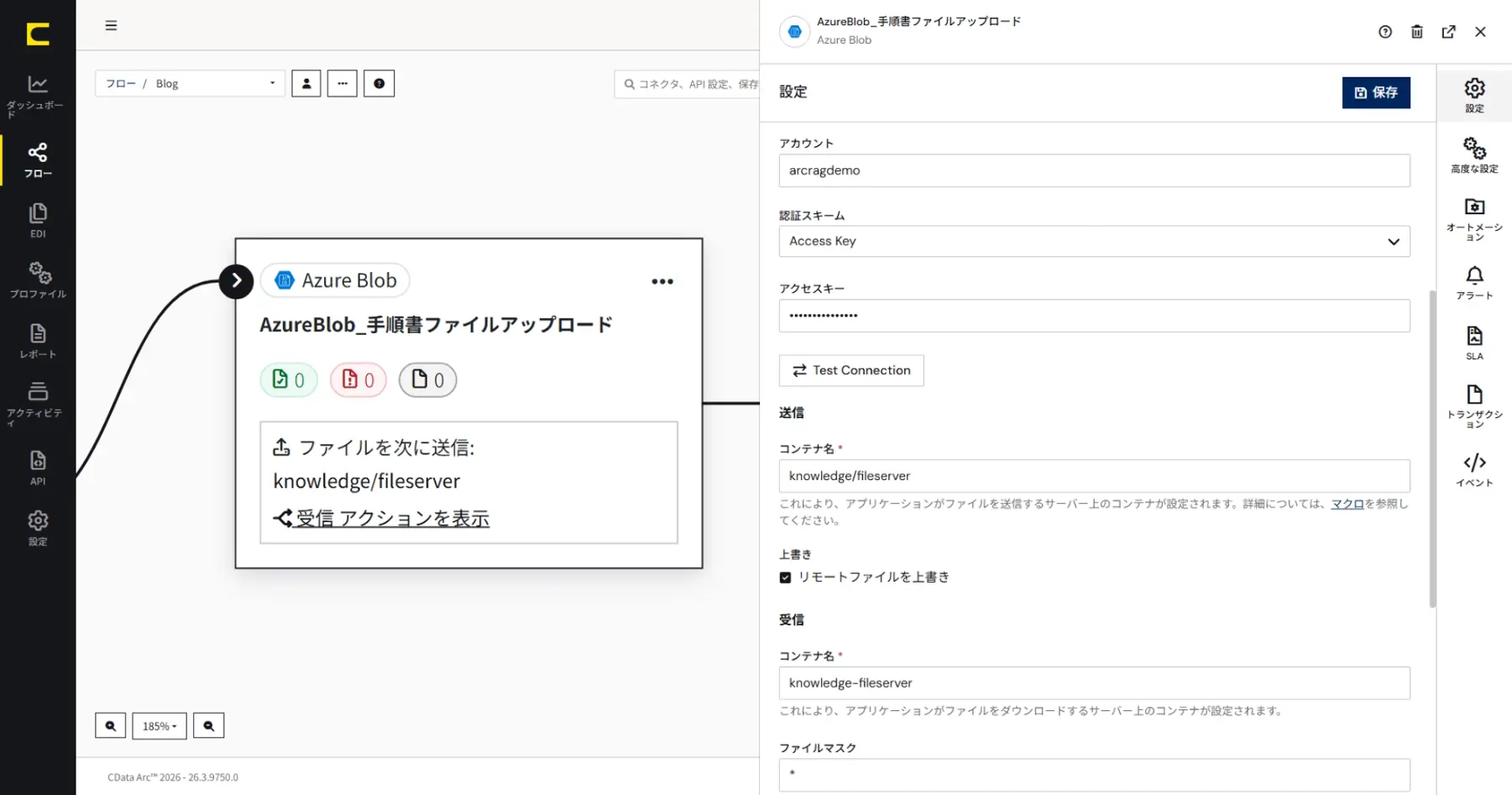
Task: Click the Test Connection button
Action: tap(851, 370)
